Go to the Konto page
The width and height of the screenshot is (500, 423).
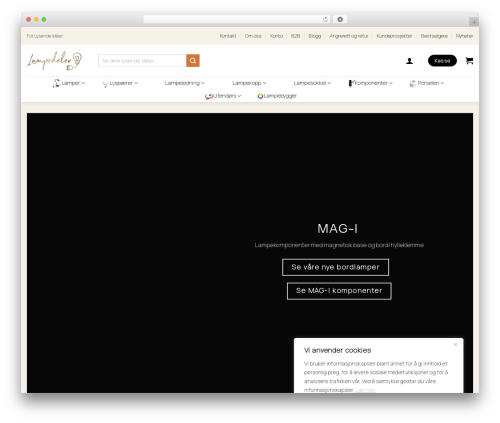click(x=276, y=36)
